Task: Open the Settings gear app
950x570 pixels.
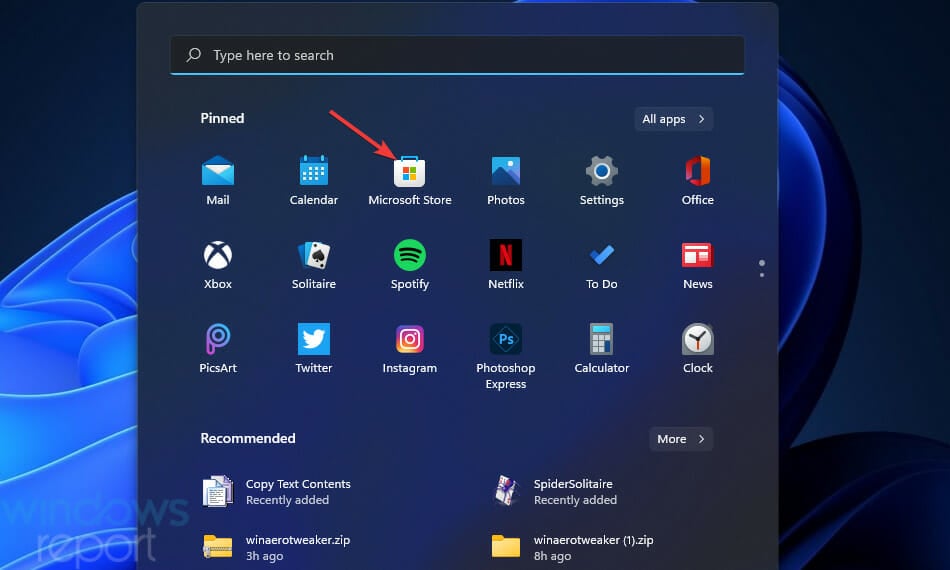Action: [601, 180]
